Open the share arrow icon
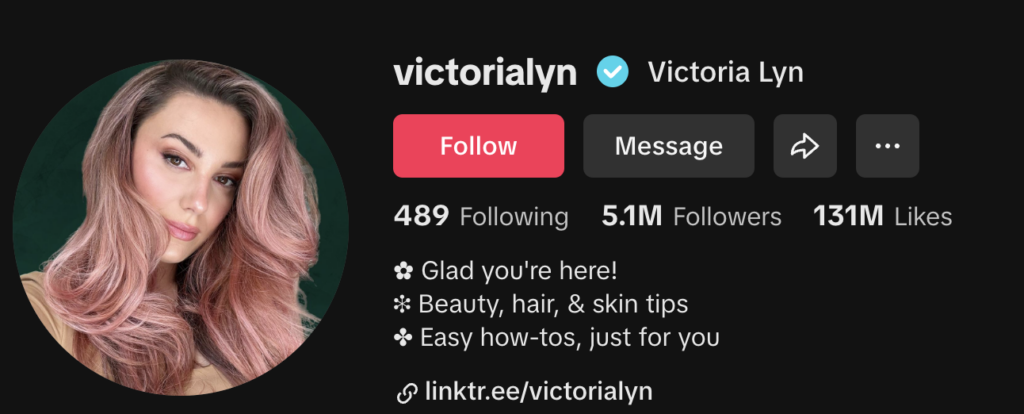This screenshot has height=414, width=1024. pyautogui.click(x=805, y=146)
